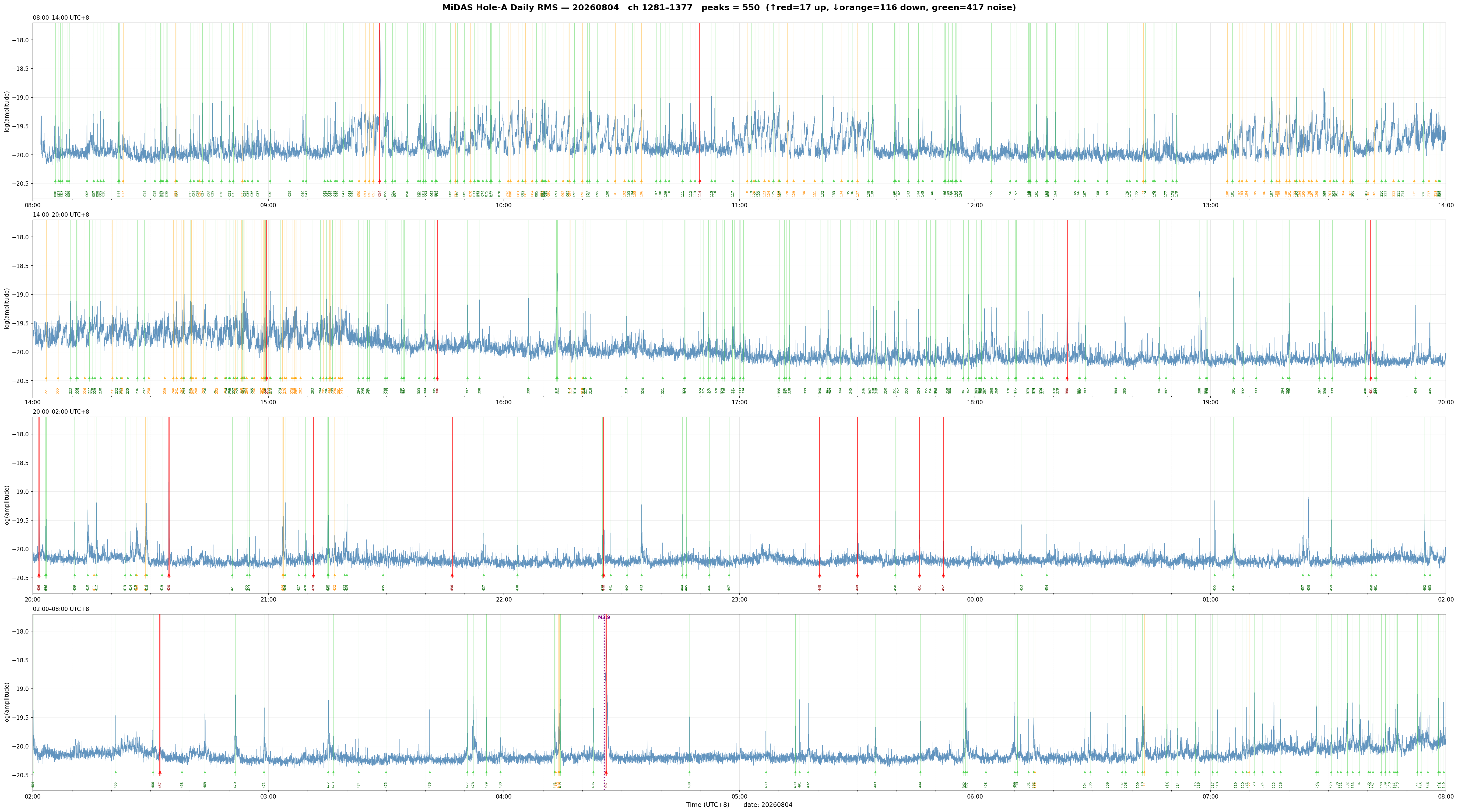The width and height of the screenshot is (1458, 812).
Task: Click green noise peak label 443
Action: (641, 588)
